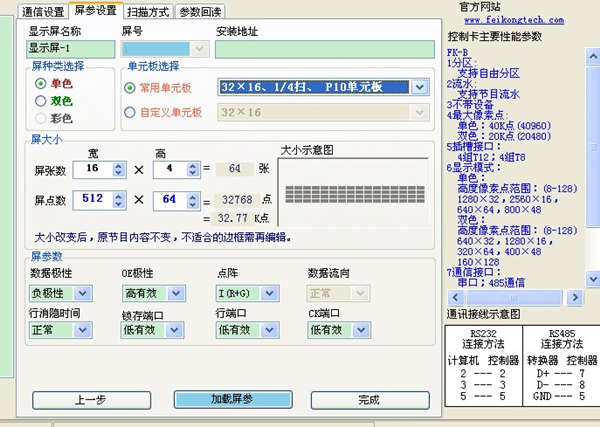The width and height of the screenshot is (600, 427).
Task: Click the RS232 连接方法 diagram header
Action: coord(483,339)
